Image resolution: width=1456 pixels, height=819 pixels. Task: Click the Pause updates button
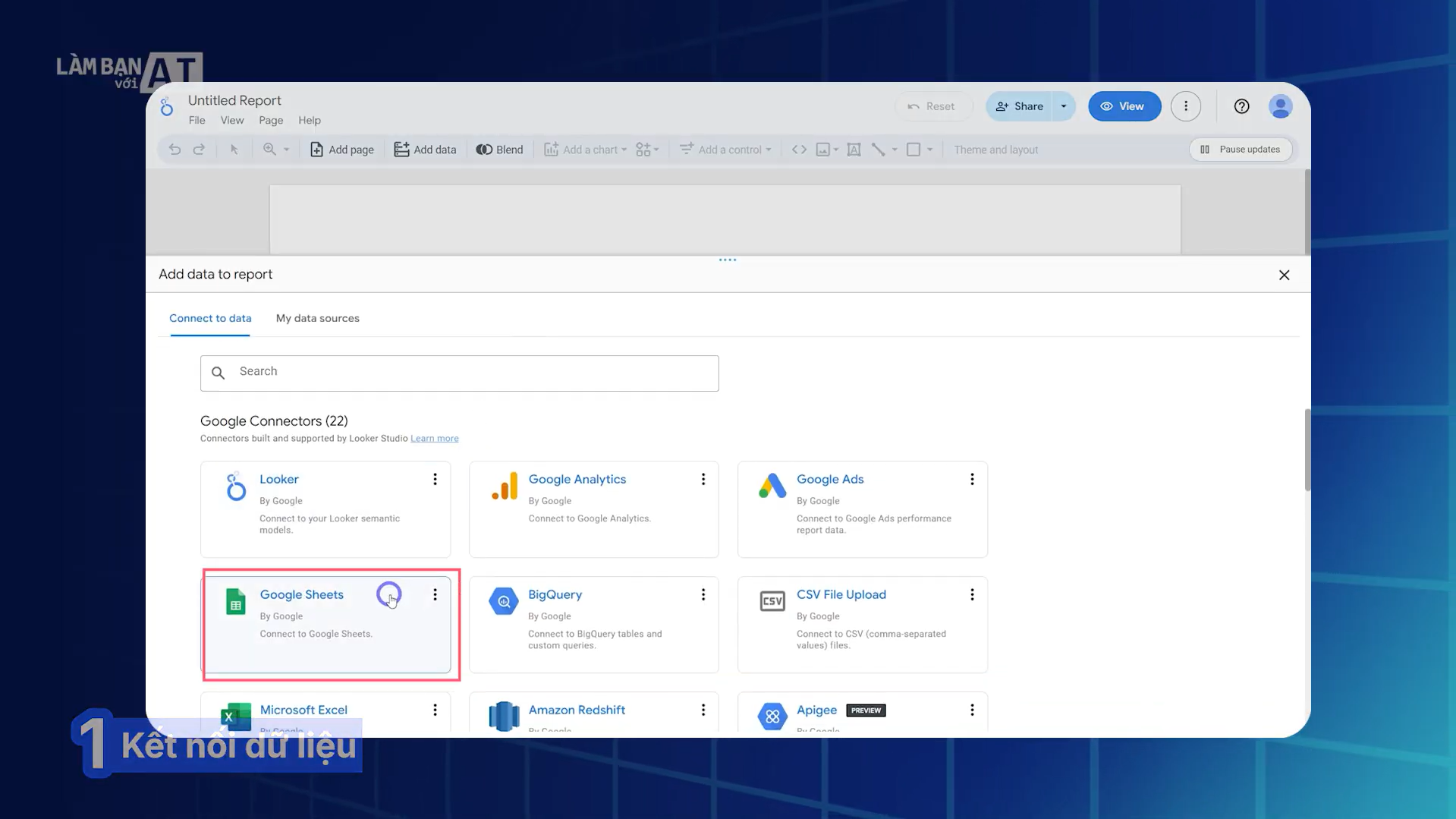pos(1241,150)
